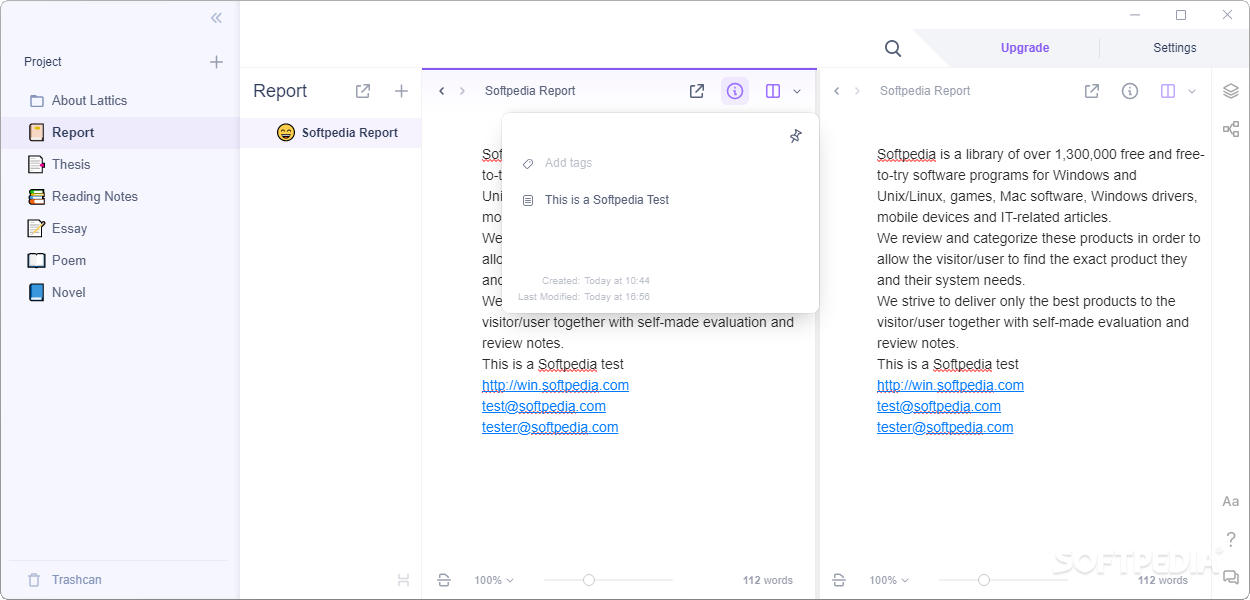Click the emoji icon of Softpedia Report
1250x600 pixels.
[x=286, y=132]
